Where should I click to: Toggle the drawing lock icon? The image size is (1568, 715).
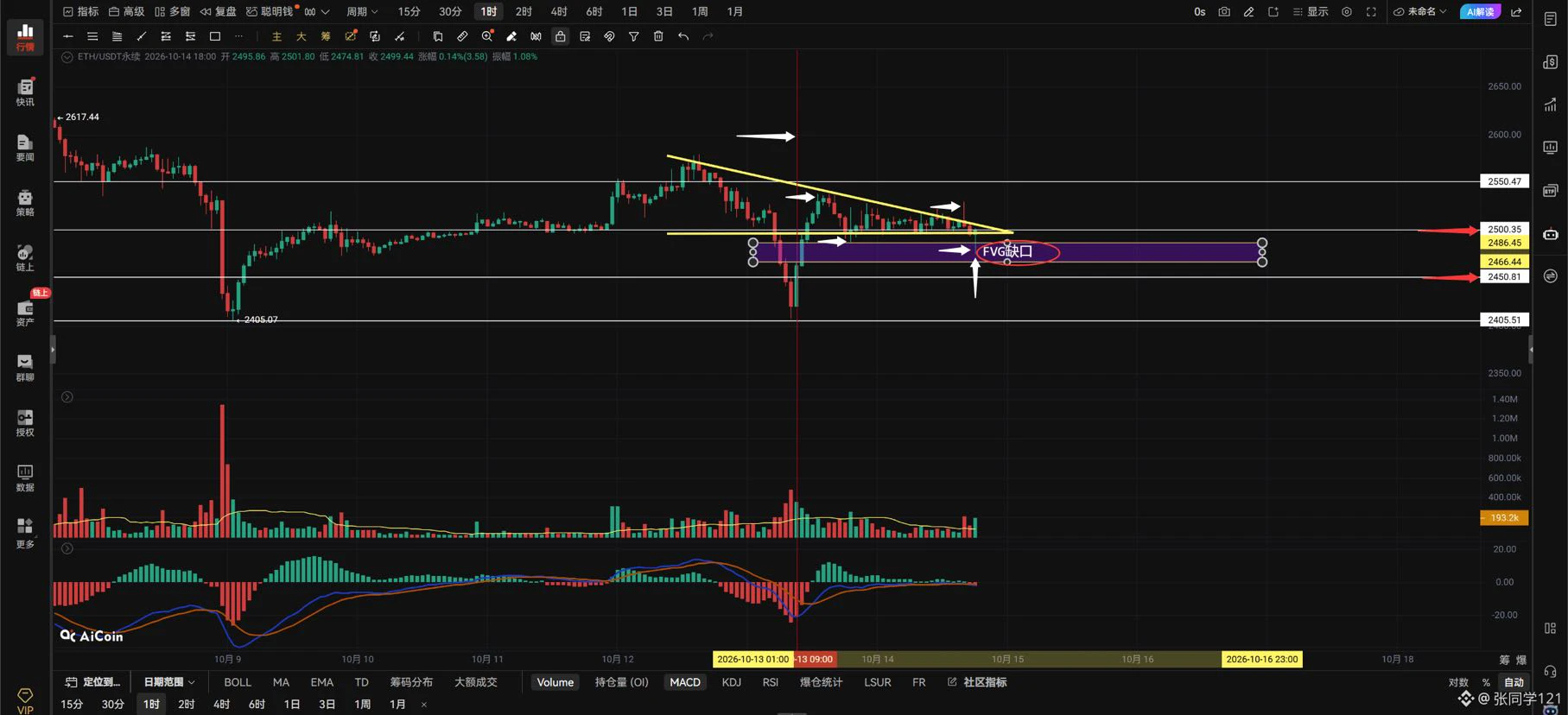561,36
